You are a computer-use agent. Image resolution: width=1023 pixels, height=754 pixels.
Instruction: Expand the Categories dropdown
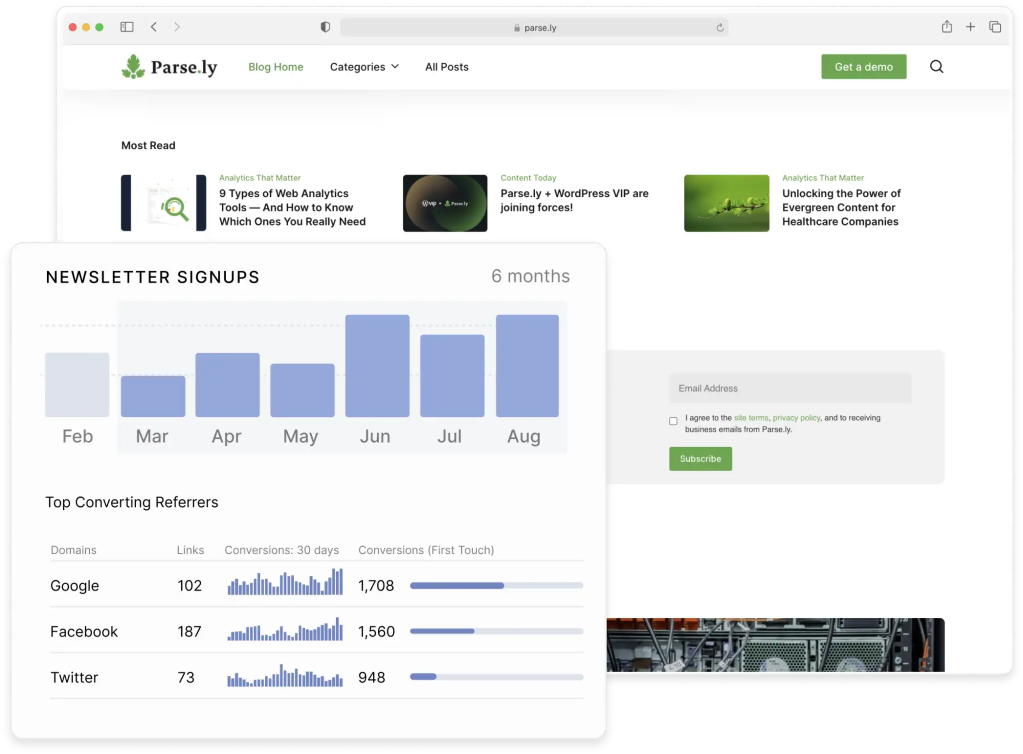(364, 67)
